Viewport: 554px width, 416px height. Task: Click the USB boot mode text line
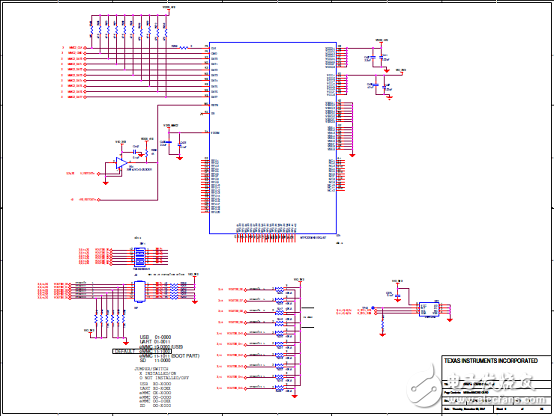point(155,337)
